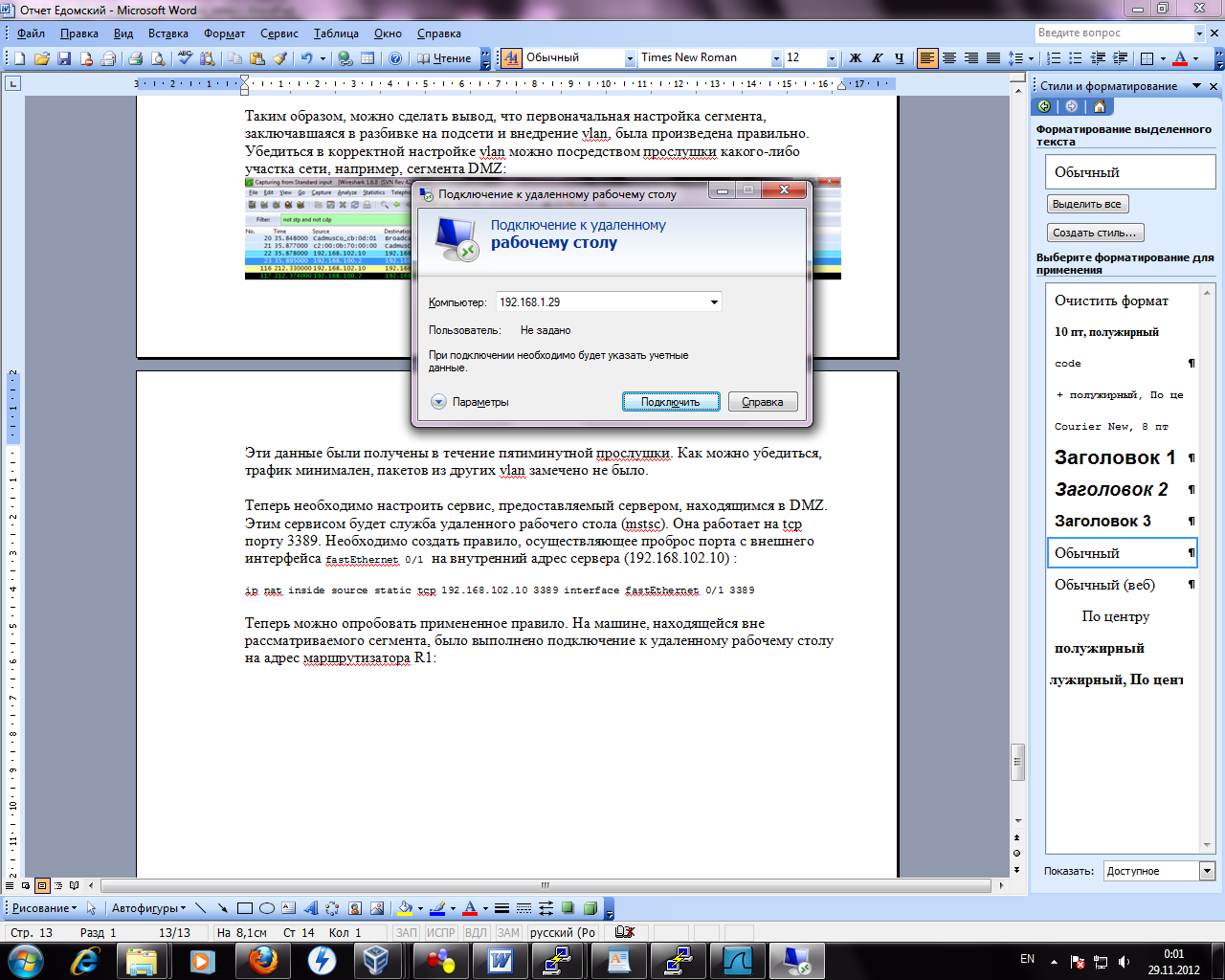
Task: Toggle ИСПР track changes in status bar
Action: 441,932
